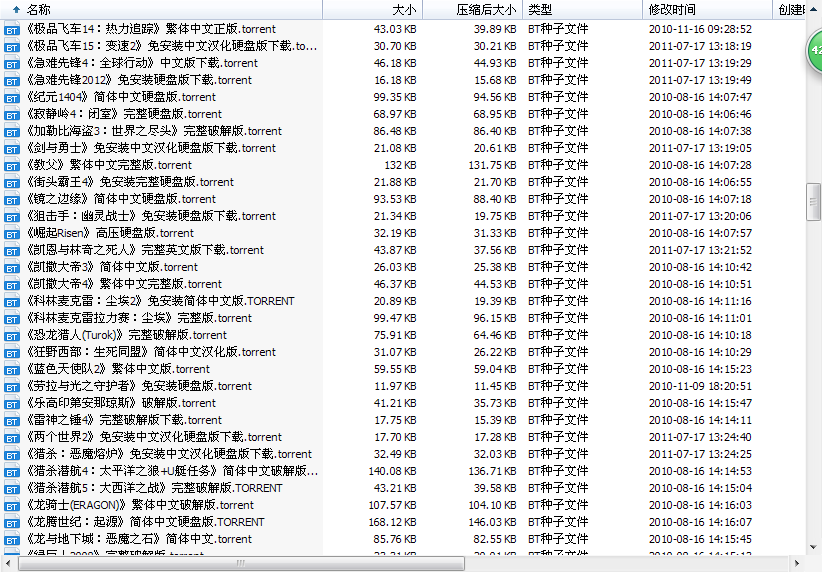Click modified time 2011-07-17 13:21:52
This screenshot has height=572, width=822.
(700, 250)
